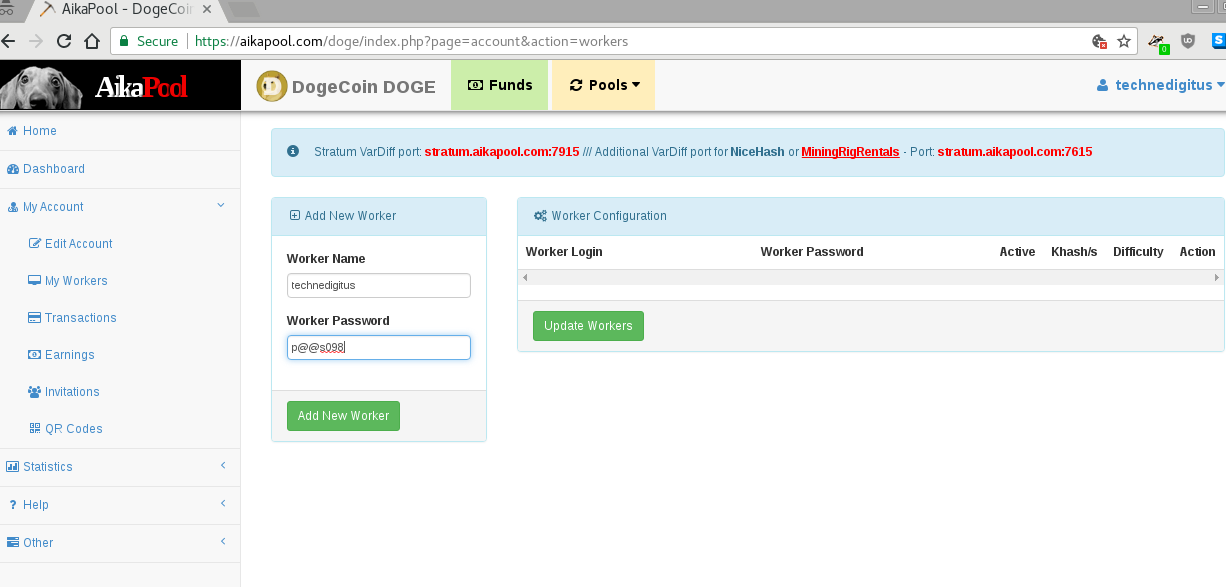Click the DogeCoin DOGE title text
The height and width of the screenshot is (587, 1226).
click(364, 87)
